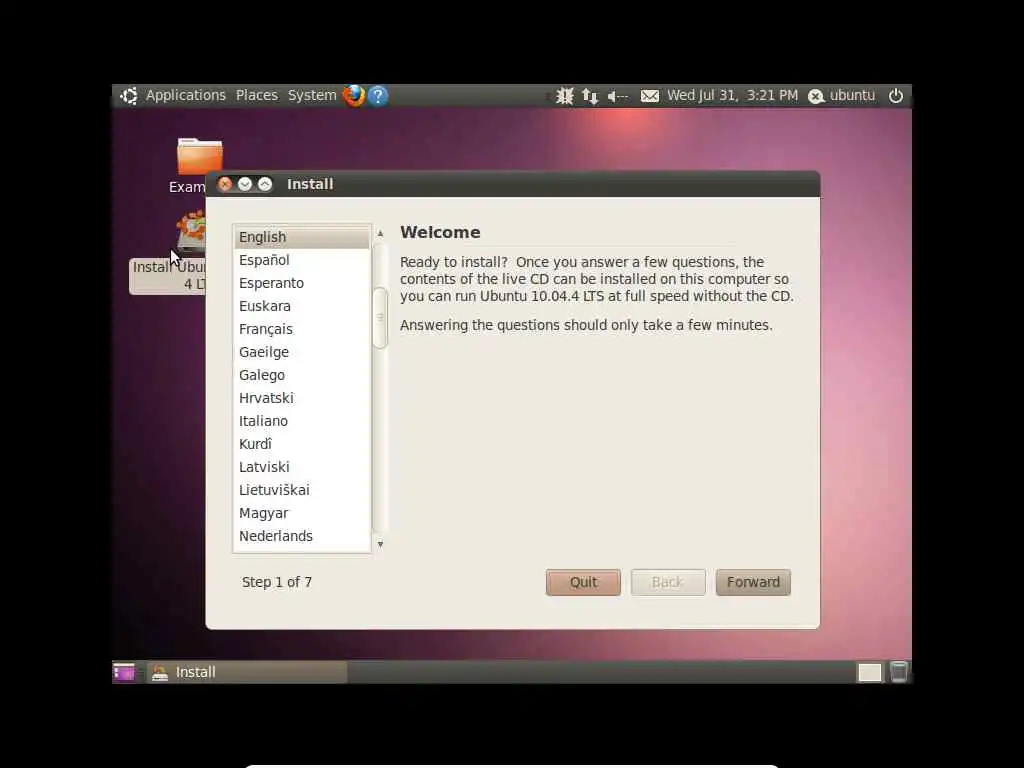Select Kurdî in the language list
The height and width of the screenshot is (768, 1024).
pyautogui.click(x=302, y=444)
